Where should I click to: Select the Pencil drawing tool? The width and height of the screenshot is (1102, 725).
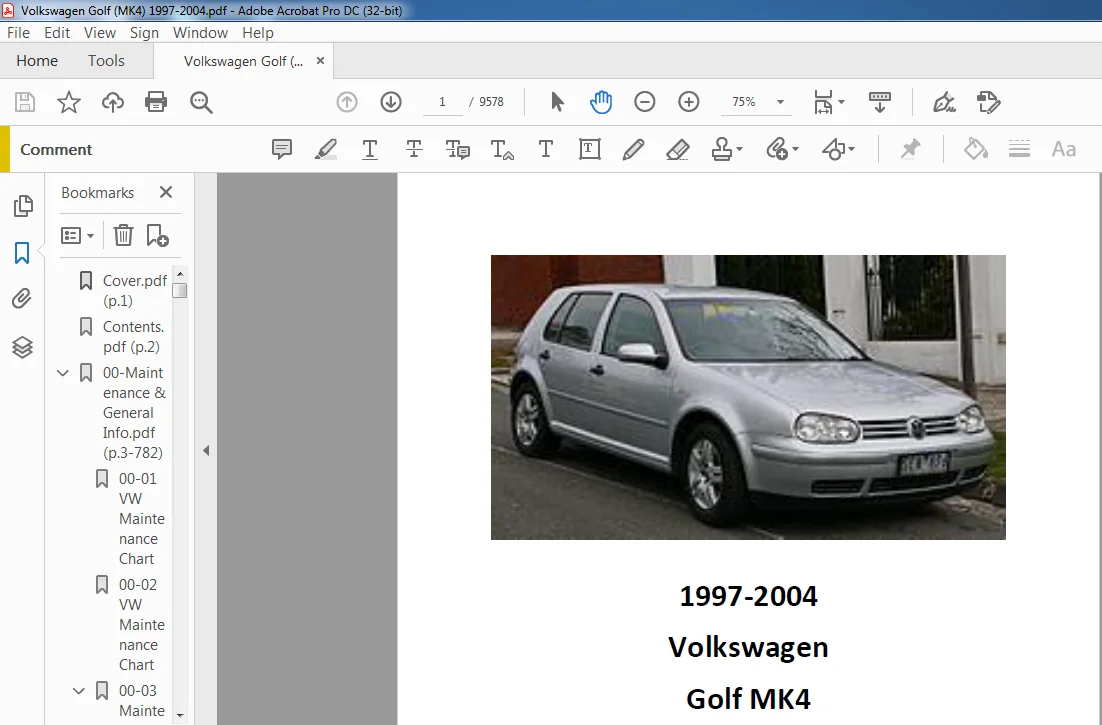tap(633, 149)
